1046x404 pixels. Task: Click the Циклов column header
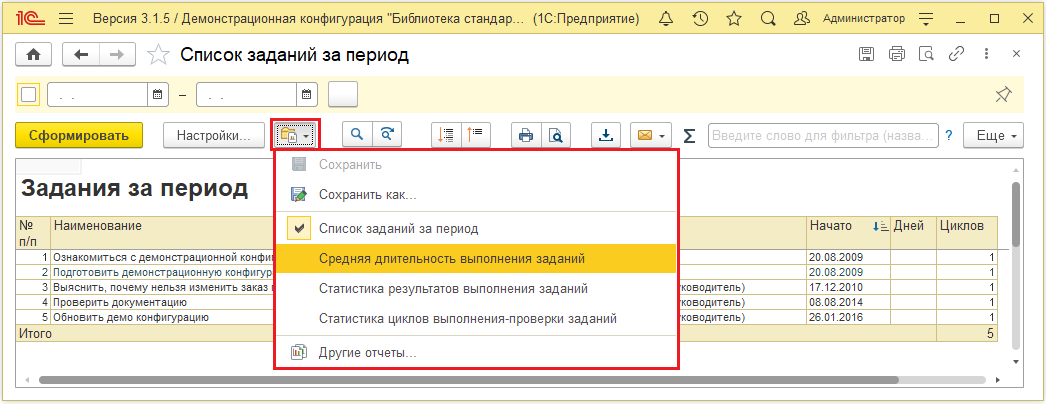click(x=966, y=233)
